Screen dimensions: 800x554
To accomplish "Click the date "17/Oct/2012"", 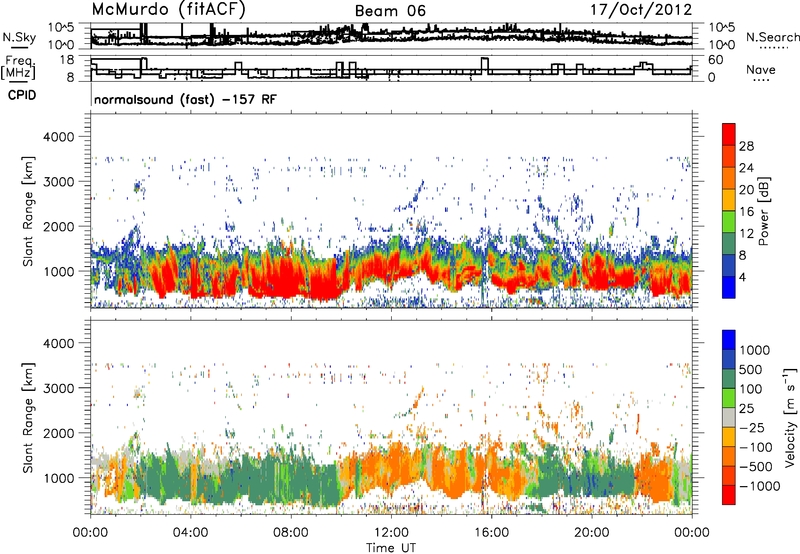I will (x=641, y=10).
